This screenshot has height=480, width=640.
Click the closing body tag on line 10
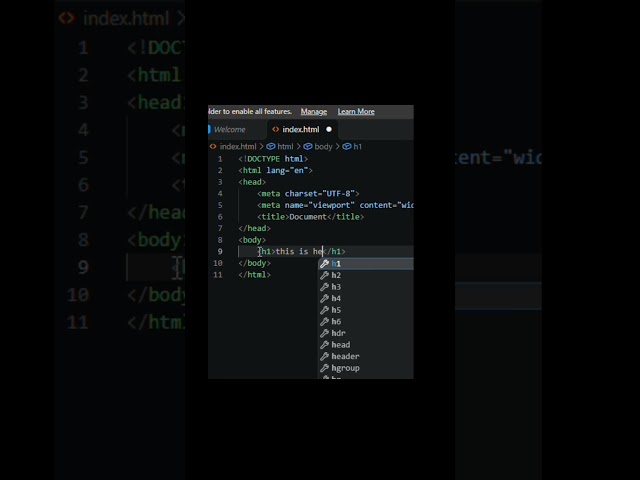click(254, 263)
